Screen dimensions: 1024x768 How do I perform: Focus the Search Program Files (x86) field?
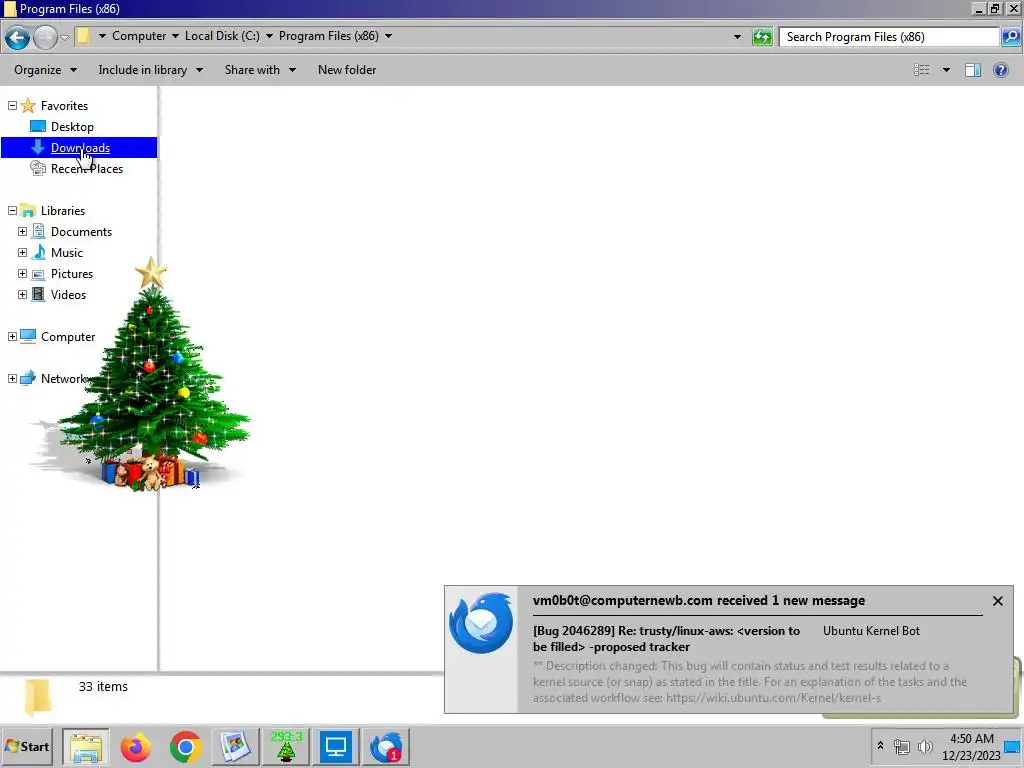pos(889,37)
